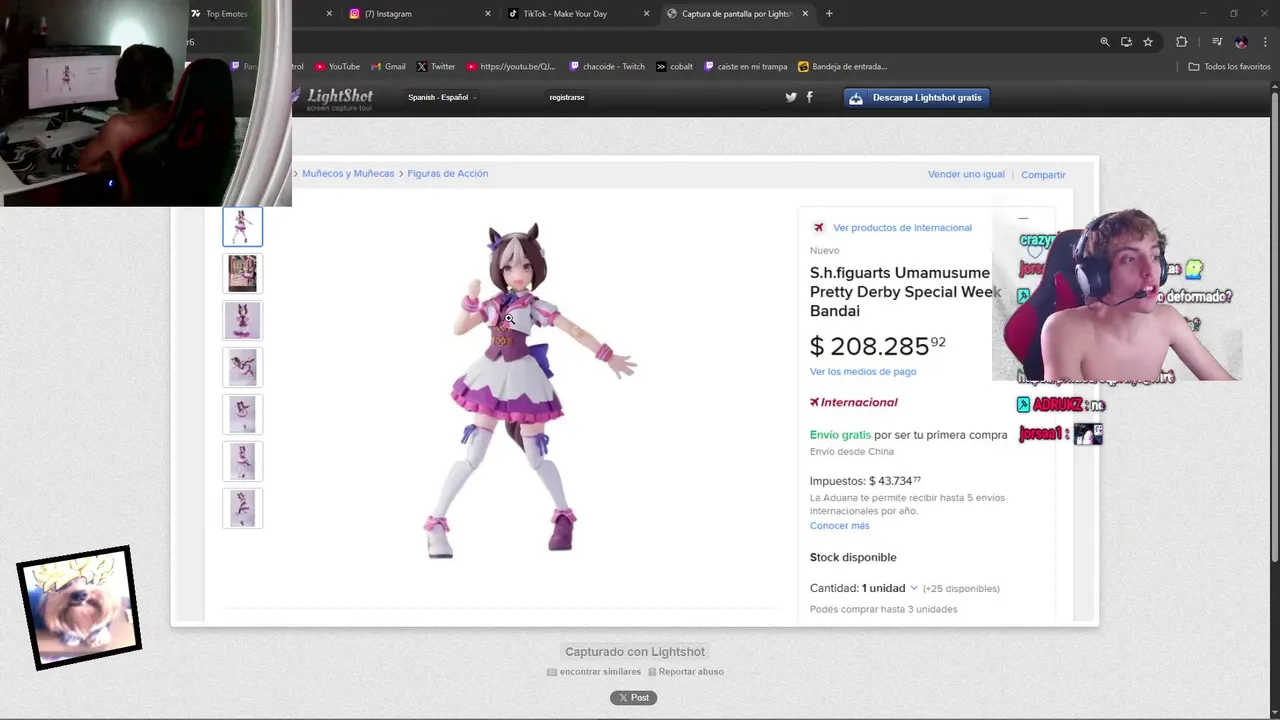1280x720 pixels.
Task: Click the S.h.figuarts Umamusume product title
Action: 905,291
